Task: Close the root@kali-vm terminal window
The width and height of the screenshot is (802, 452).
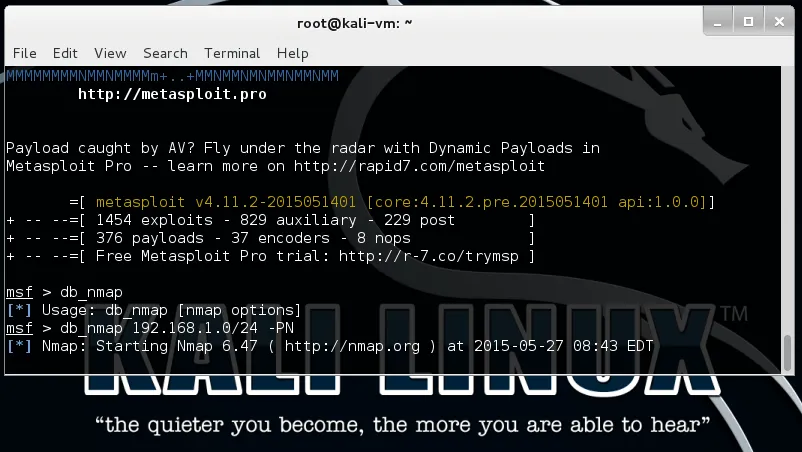Action: click(776, 21)
